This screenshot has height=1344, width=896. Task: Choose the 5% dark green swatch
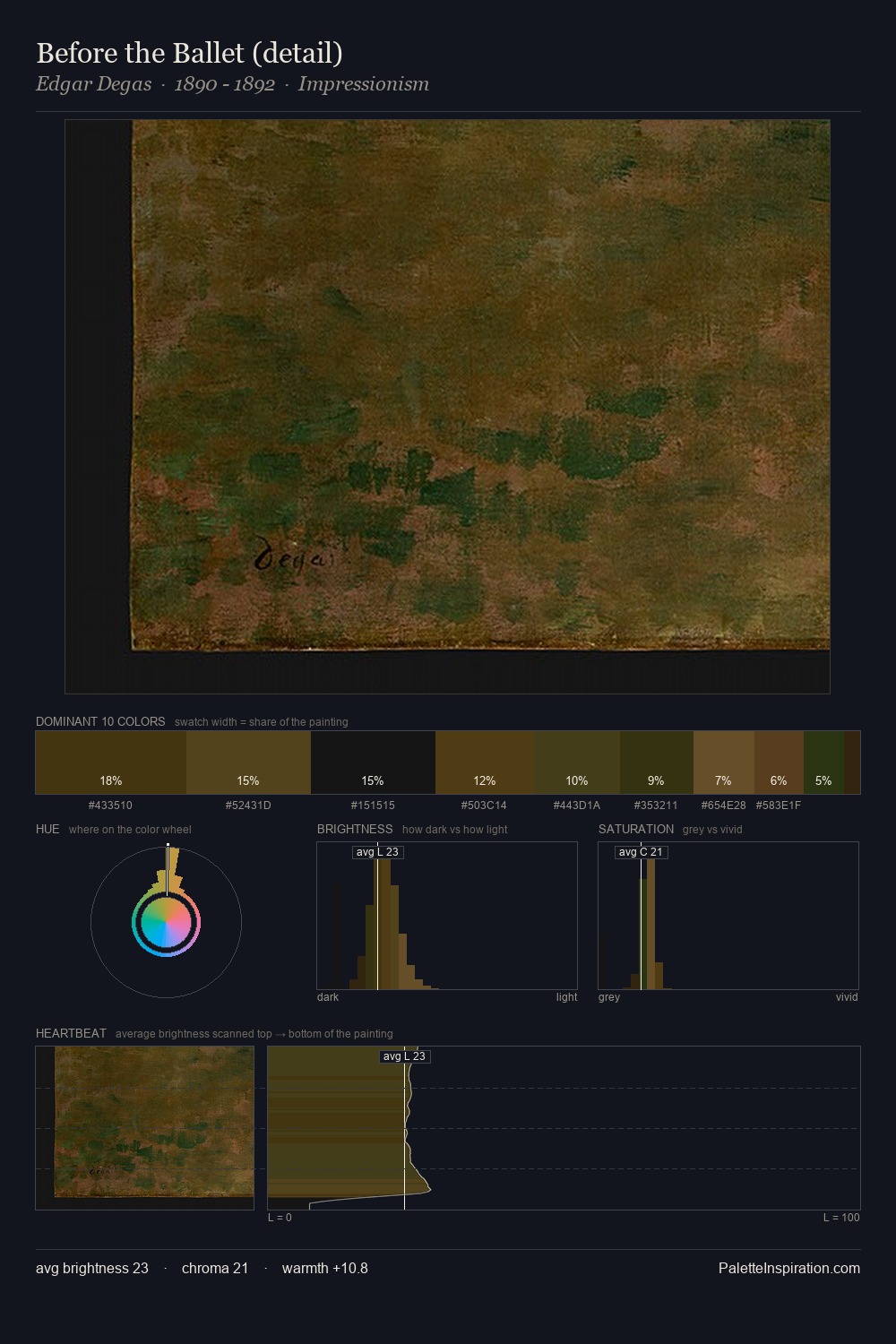(823, 762)
